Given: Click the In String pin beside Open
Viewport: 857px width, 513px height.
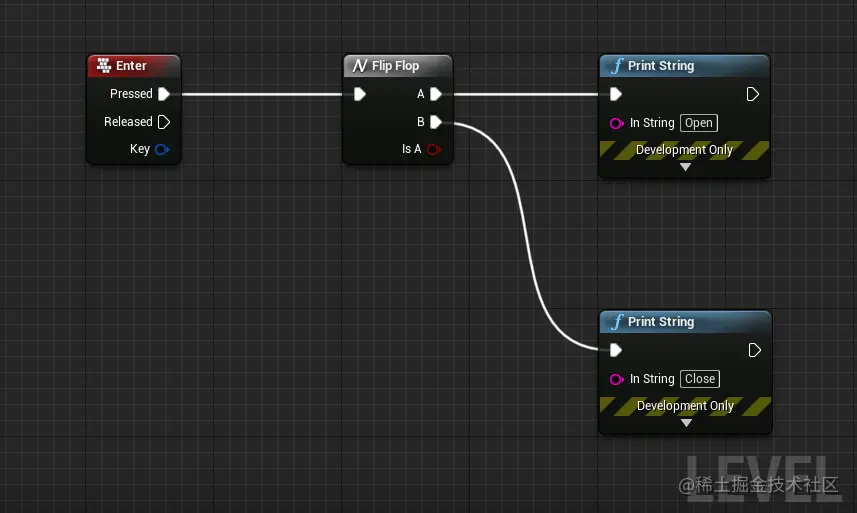Looking at the screenshot, I should point(617,123).
